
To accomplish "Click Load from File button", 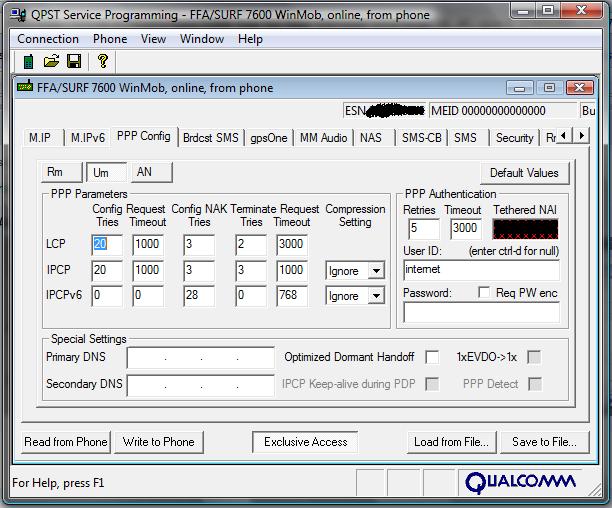I will [451, 442].
